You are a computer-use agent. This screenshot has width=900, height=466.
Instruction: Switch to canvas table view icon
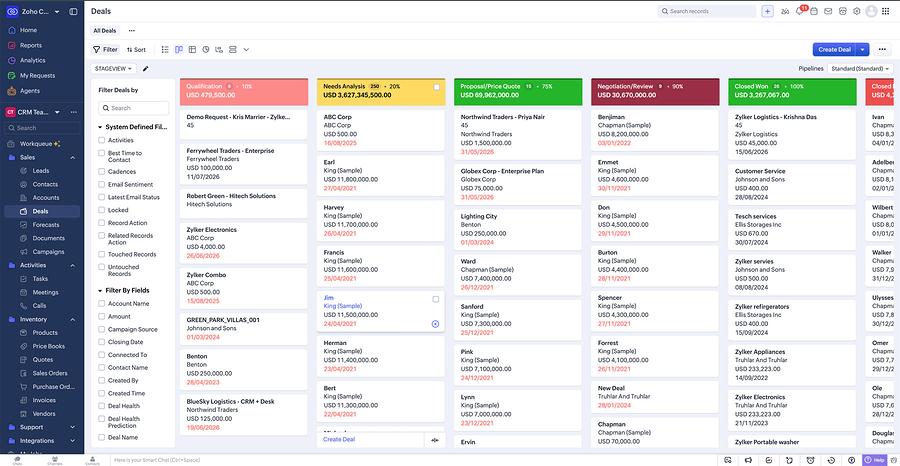tap(192, 50)
